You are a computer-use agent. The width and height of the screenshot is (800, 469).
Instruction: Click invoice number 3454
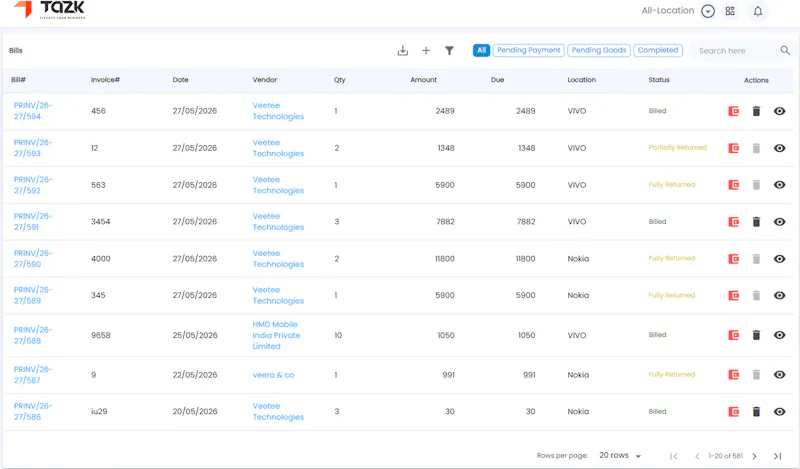point(101,221)
